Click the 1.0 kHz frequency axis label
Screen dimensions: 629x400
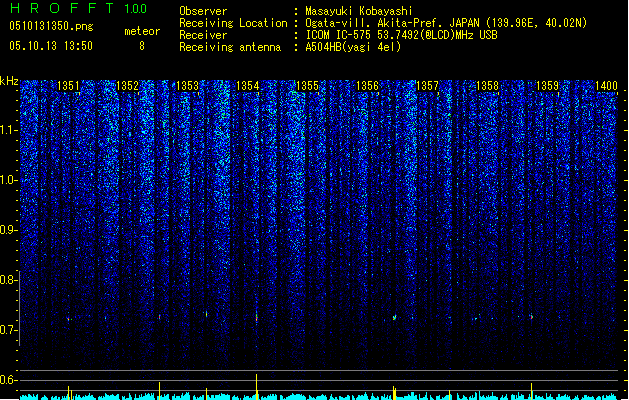[x=9, y=180]
